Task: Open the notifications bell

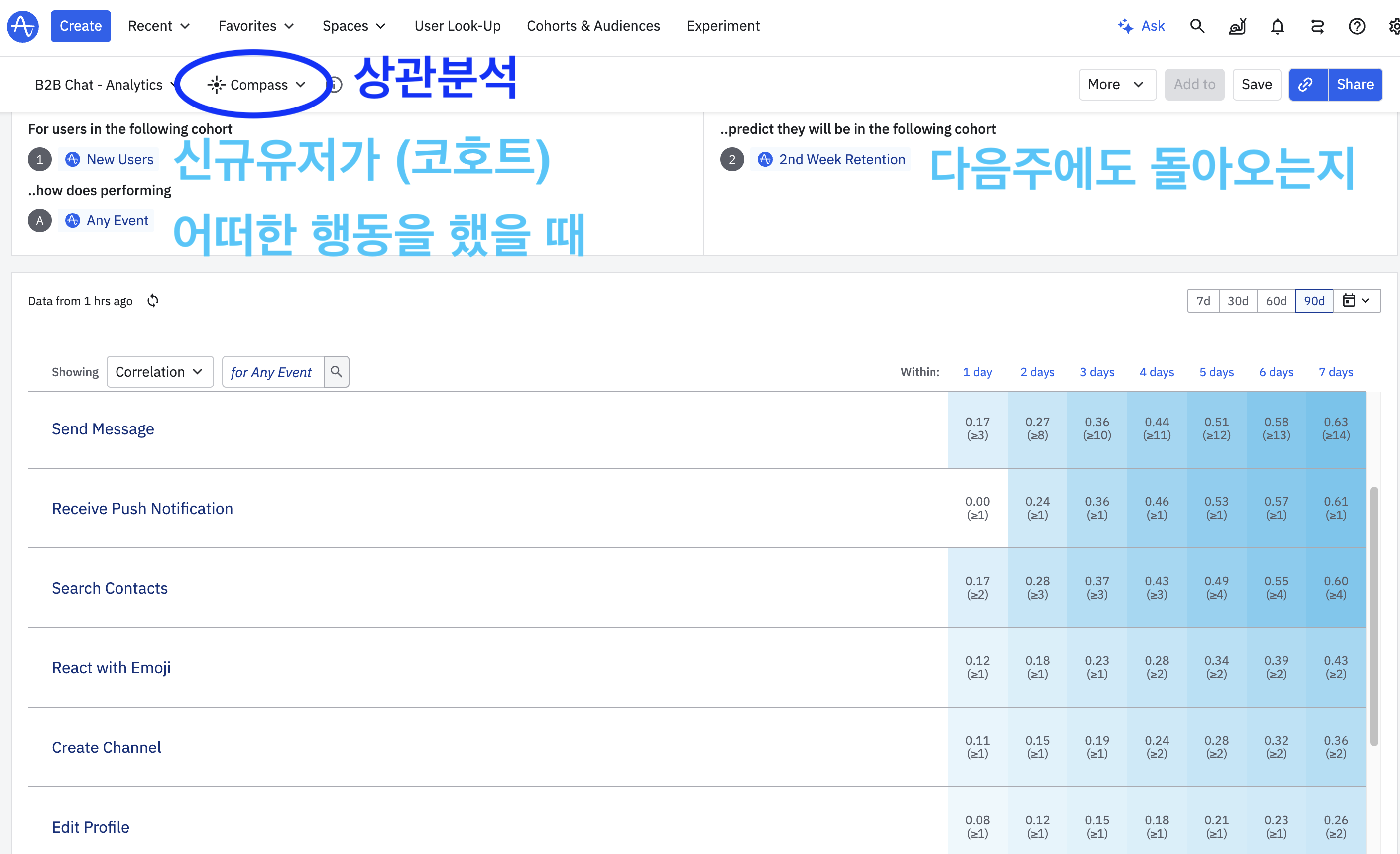Action: coord(1277,26)
